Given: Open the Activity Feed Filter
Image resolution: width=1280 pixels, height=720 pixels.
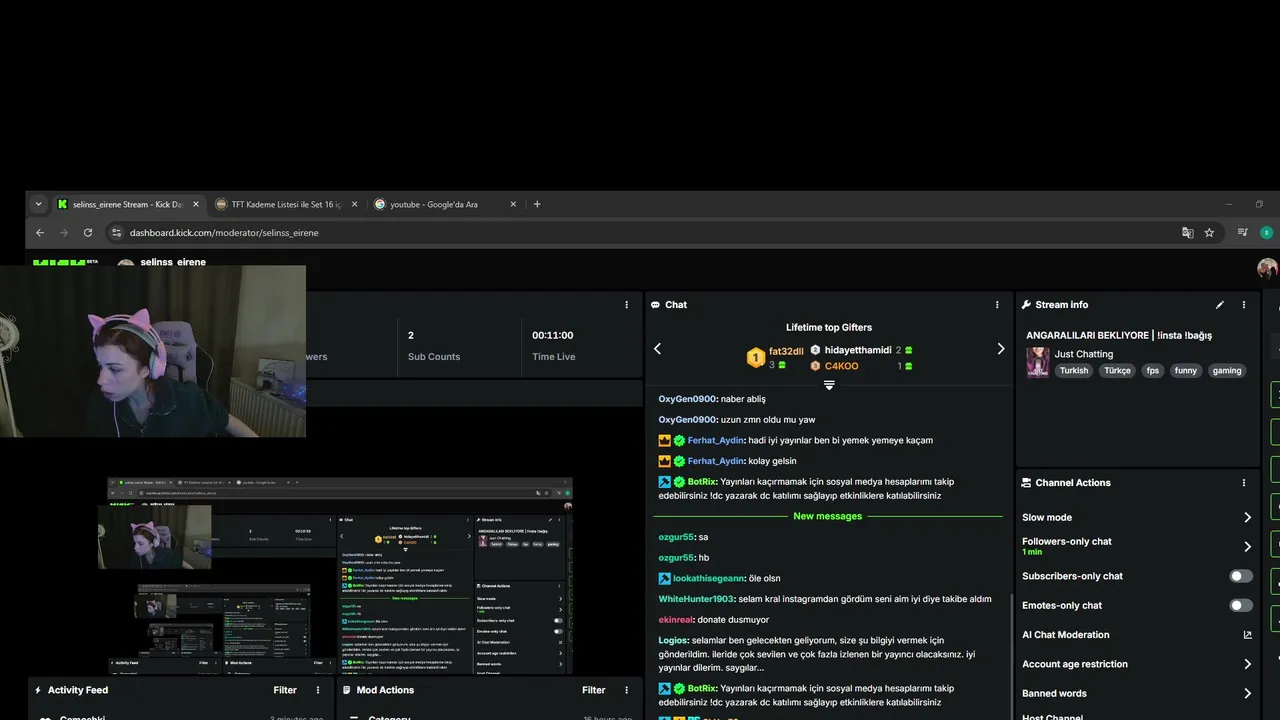Looking at the screenshot, I should [285, 690].
